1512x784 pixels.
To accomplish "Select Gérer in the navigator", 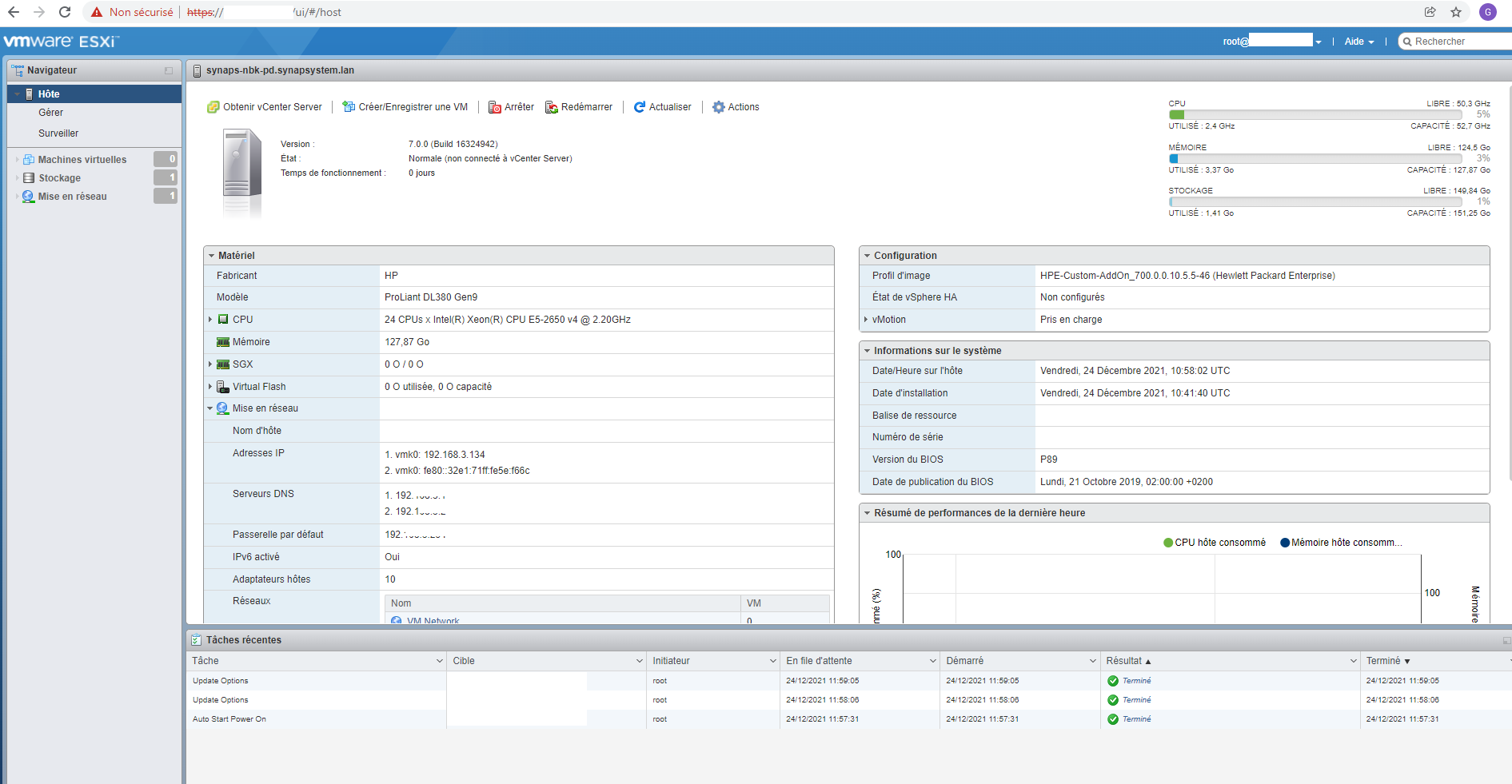I will (51, 113).
